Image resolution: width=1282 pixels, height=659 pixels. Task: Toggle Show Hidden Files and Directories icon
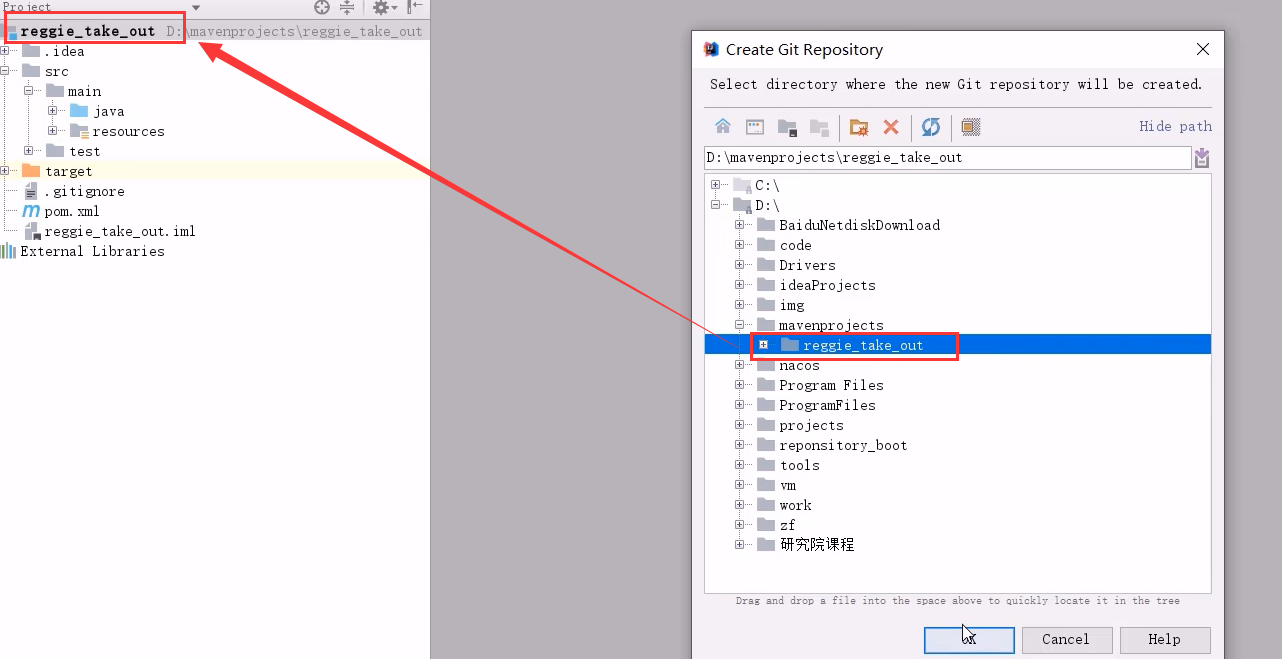(970, 127)
